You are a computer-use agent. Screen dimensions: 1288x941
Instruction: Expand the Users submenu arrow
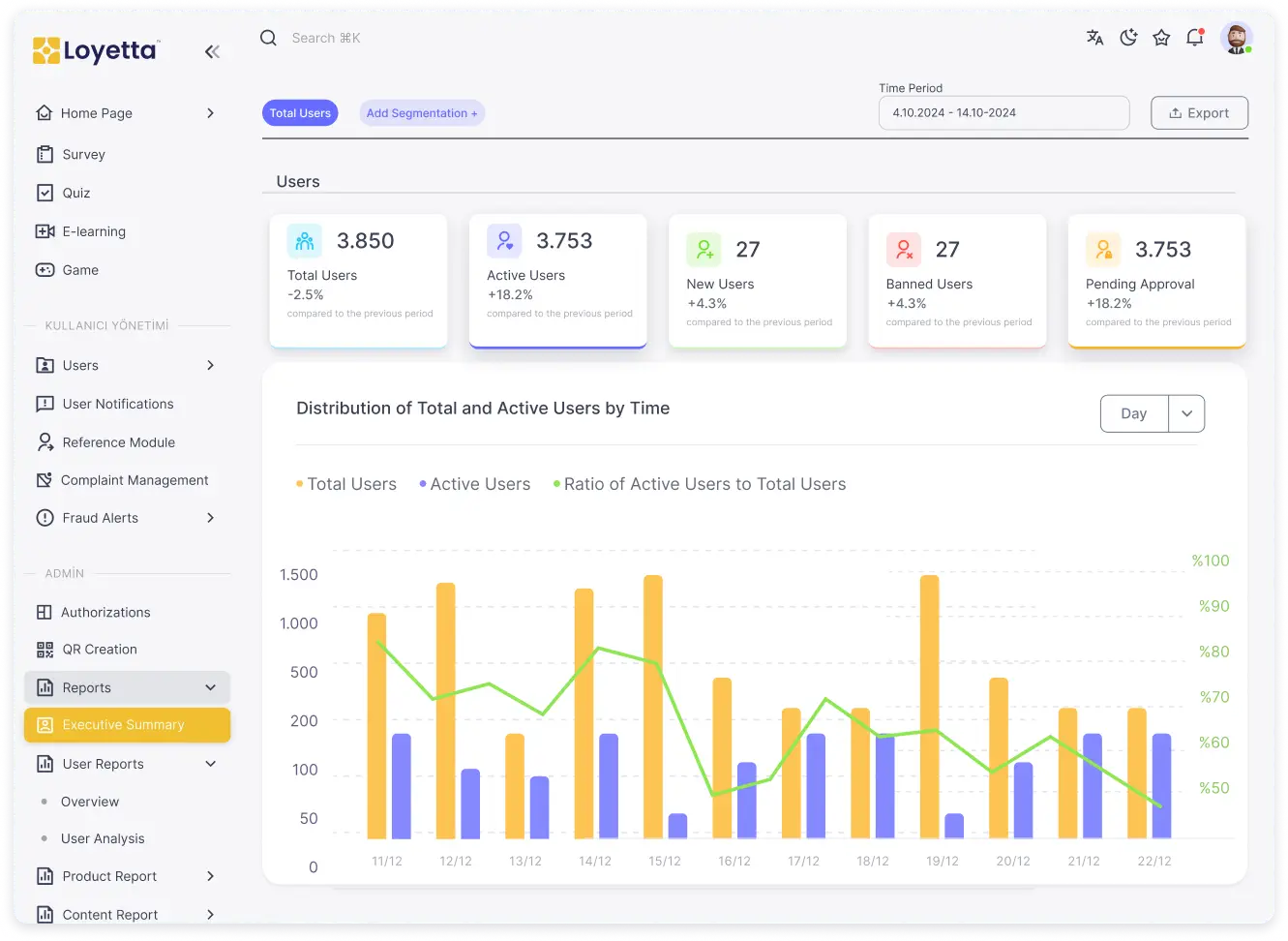(x=210, y=365)
